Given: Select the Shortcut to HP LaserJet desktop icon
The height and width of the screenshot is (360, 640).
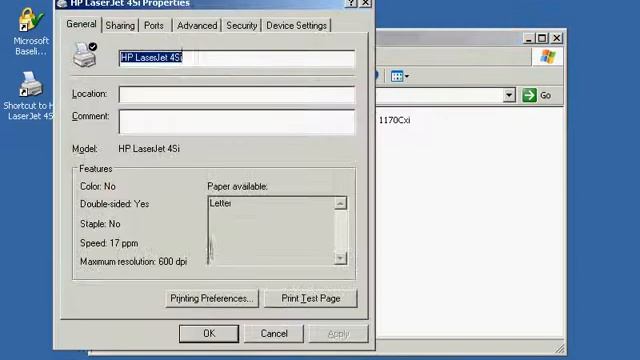Looking at the screenshot, I should (x=29, y=96).
